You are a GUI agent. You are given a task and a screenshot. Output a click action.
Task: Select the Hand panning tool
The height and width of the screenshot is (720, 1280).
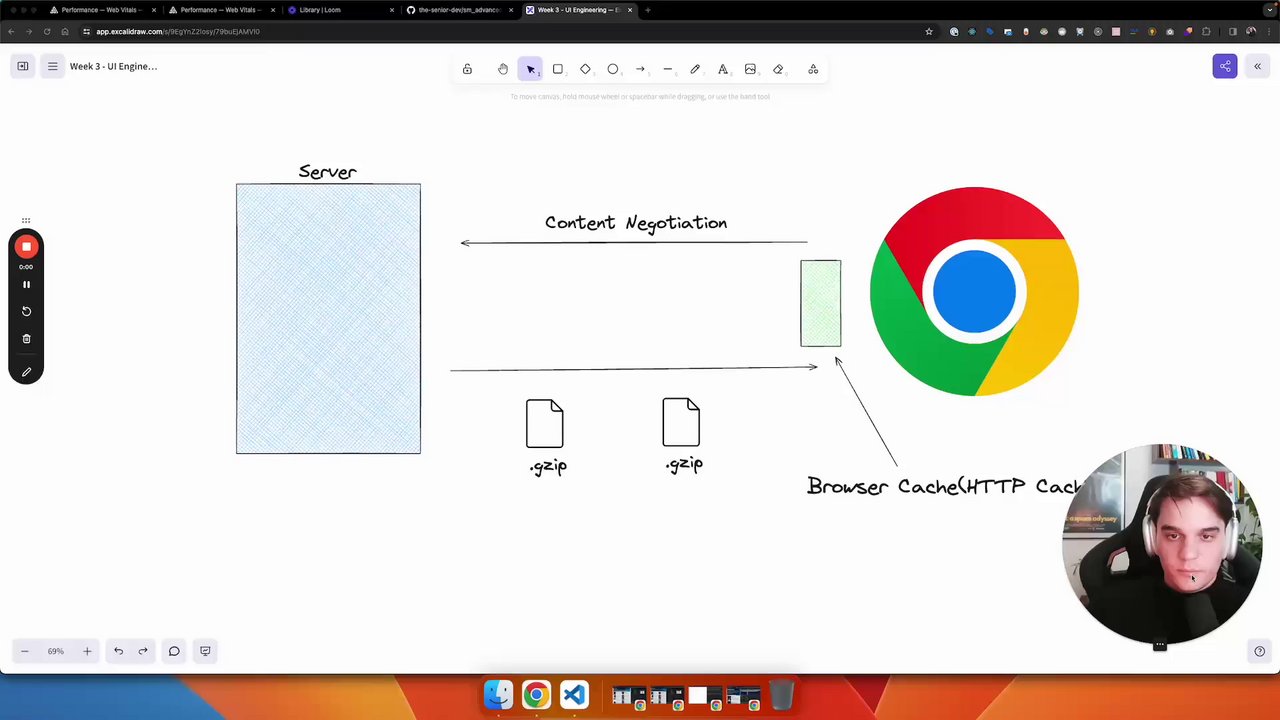[503, 69]
